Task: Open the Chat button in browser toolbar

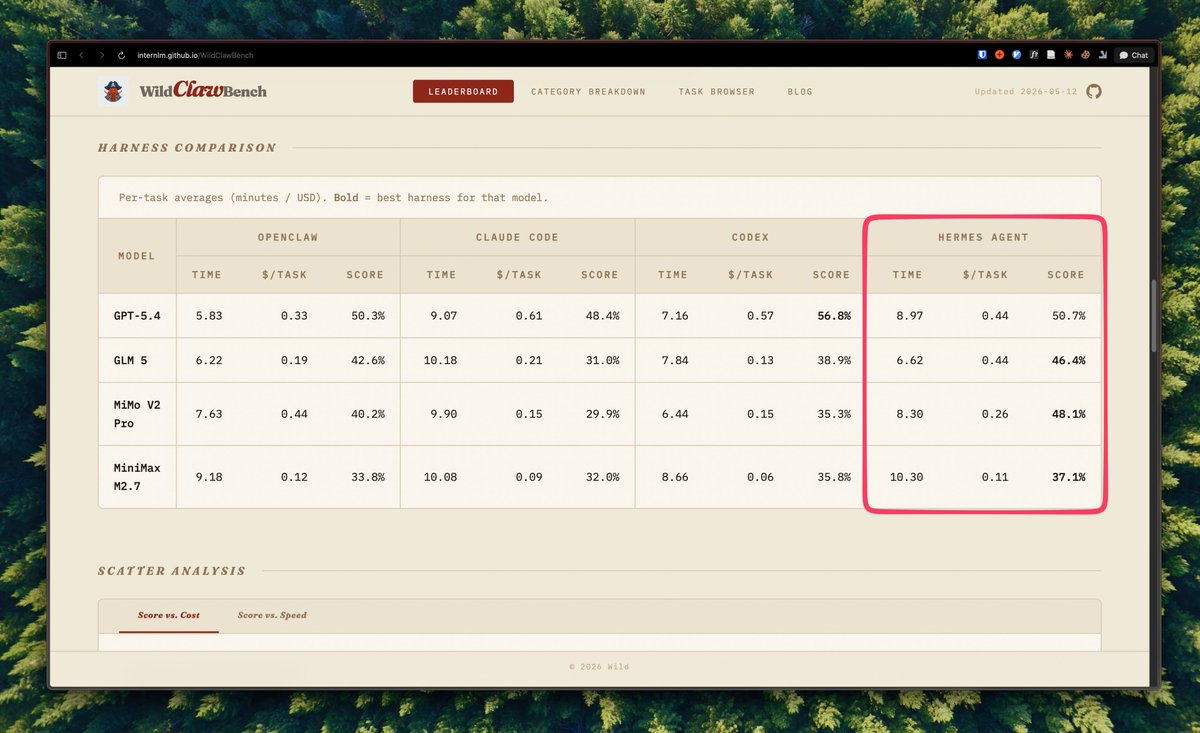Action: tap(1134, 55)
